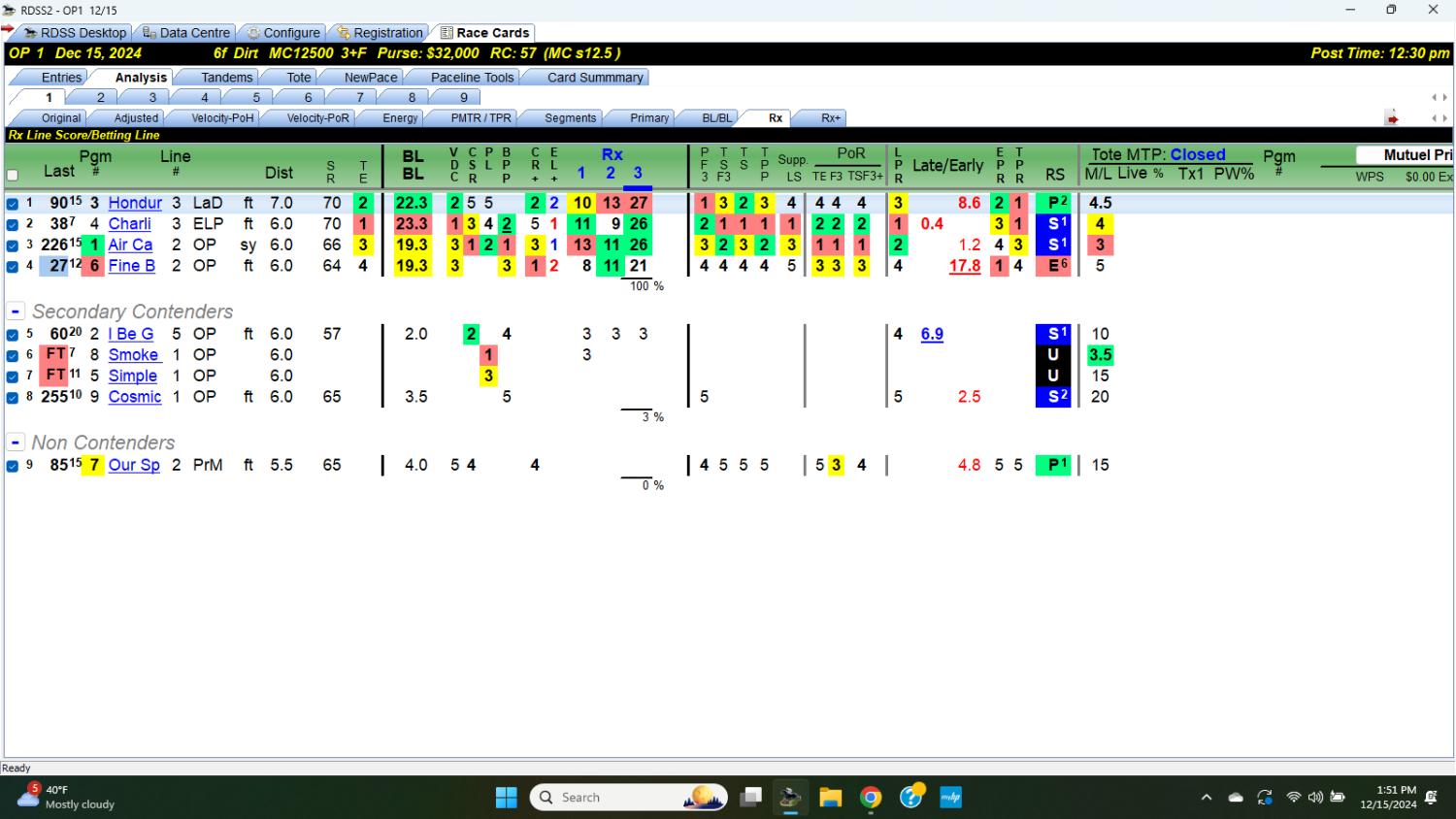Open the Cosmic horse link
Viewport: 1456px width, 819px height.
(x=135, y=397)
